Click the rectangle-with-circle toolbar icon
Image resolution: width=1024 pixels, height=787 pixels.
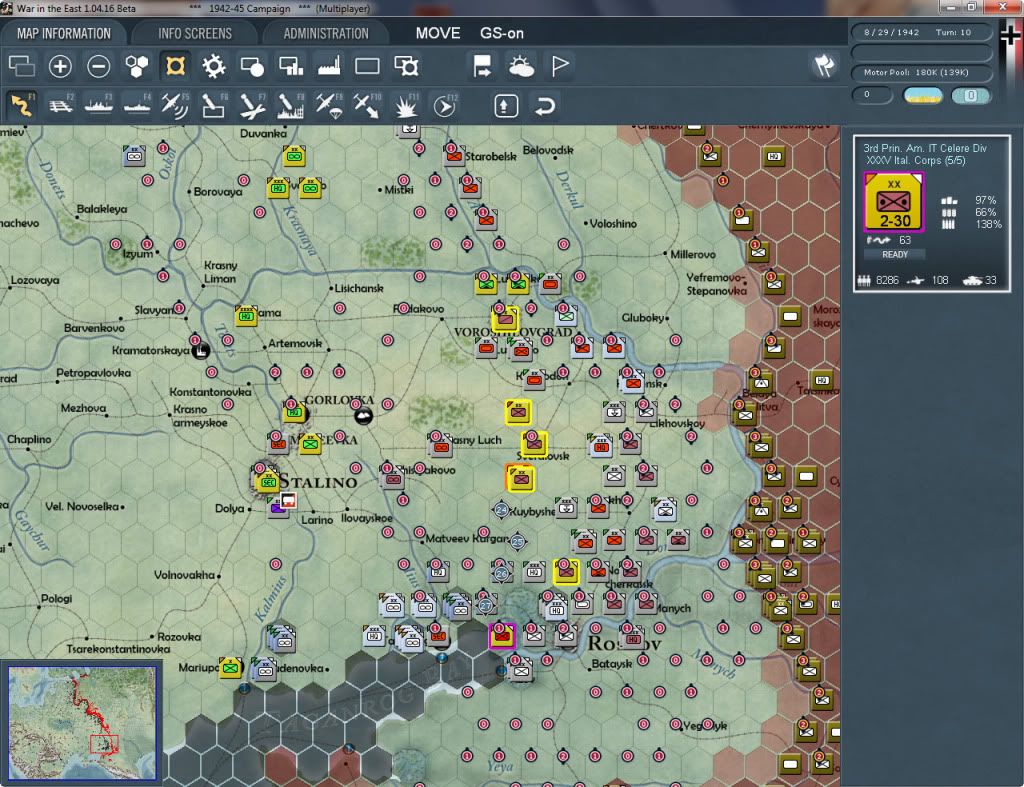(252, 66)
